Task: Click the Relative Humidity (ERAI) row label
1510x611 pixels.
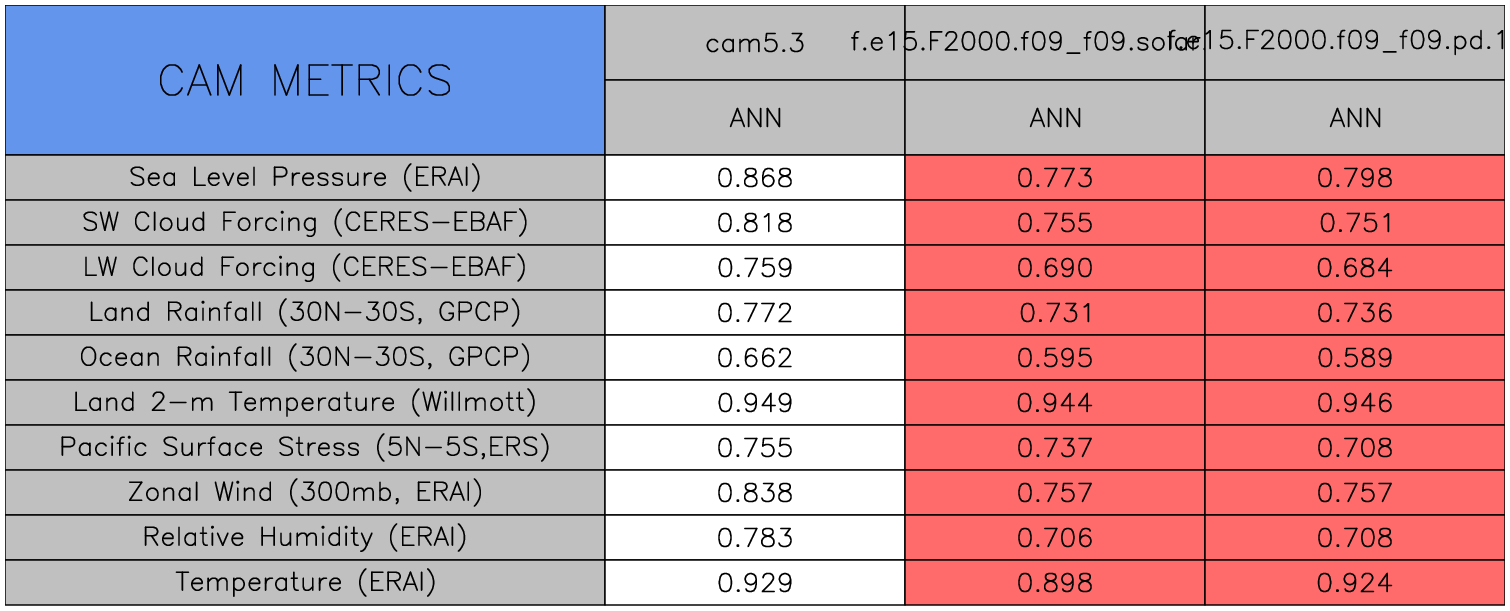Action: (305, 537)
